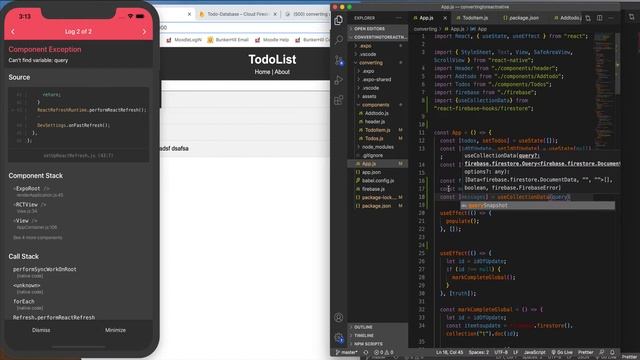Screen dimensions: 640x360
Task: Click the master git branch in the status bar
Action: click(347, 352)
